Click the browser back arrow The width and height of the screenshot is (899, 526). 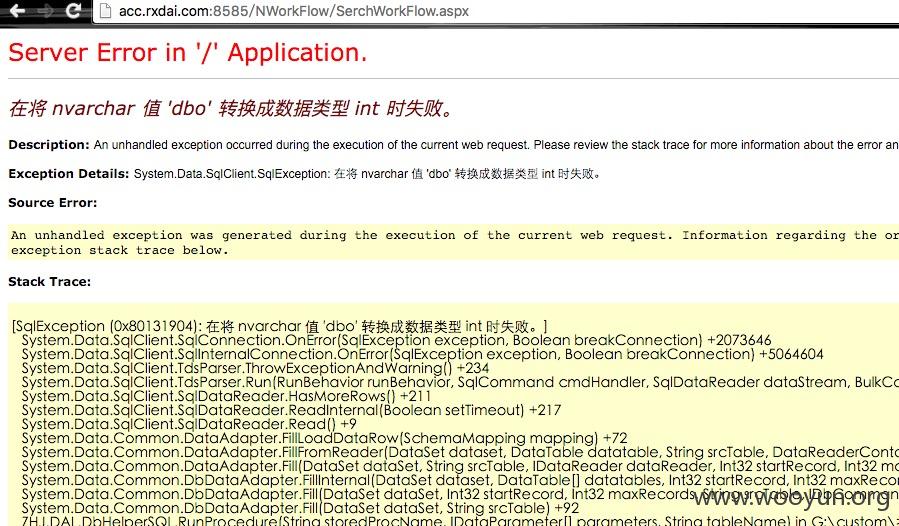pos(17,11)
